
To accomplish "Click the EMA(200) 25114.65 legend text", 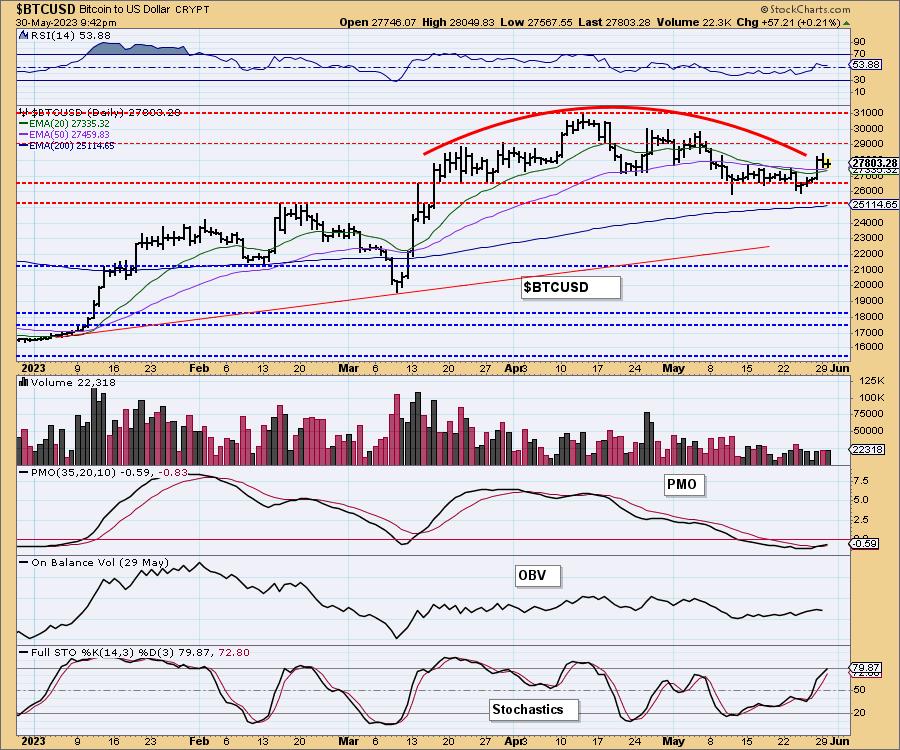I will (x=71, y=146).
